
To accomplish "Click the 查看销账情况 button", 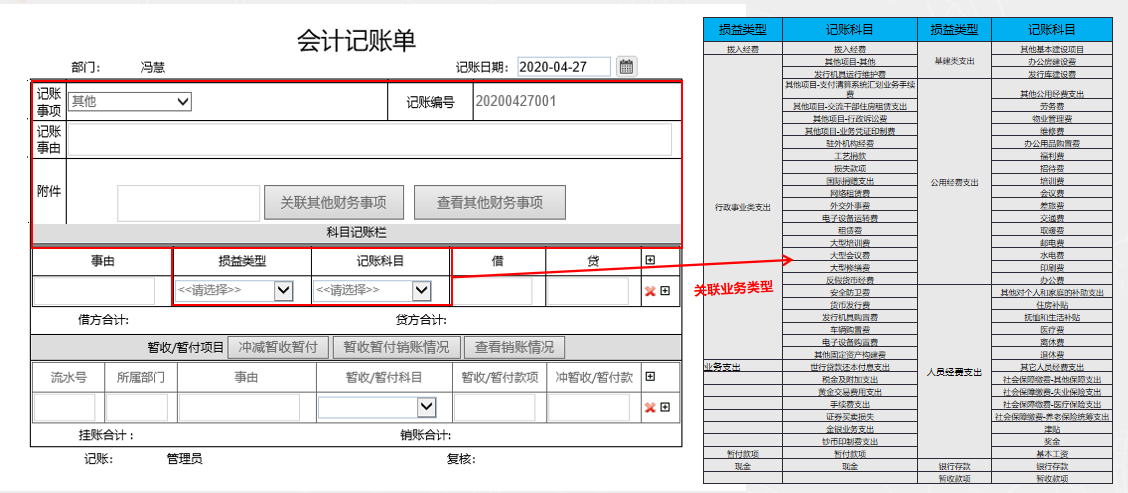I will pyautogui.click(x=514, y=347).
